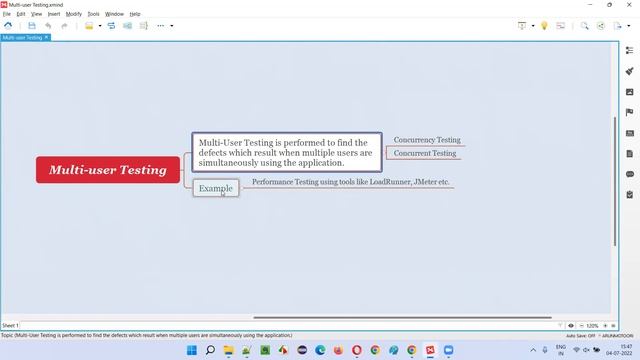Viewport: 640px width, 360px height.
Task: Open Windows Search from the taskbar
Action: pos(210,350)
